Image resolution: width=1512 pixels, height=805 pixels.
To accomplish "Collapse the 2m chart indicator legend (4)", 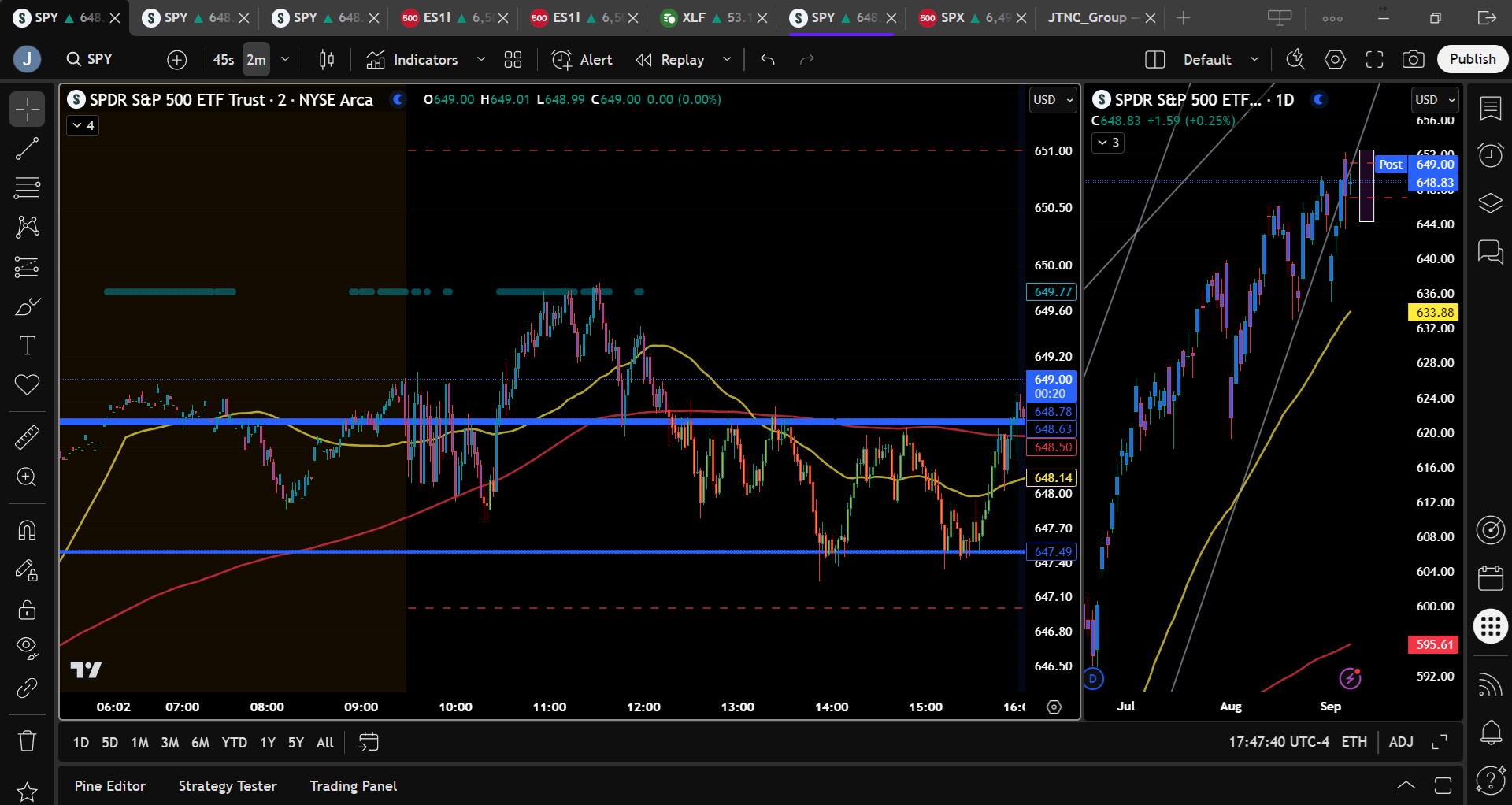I will (x=83, y=125).
